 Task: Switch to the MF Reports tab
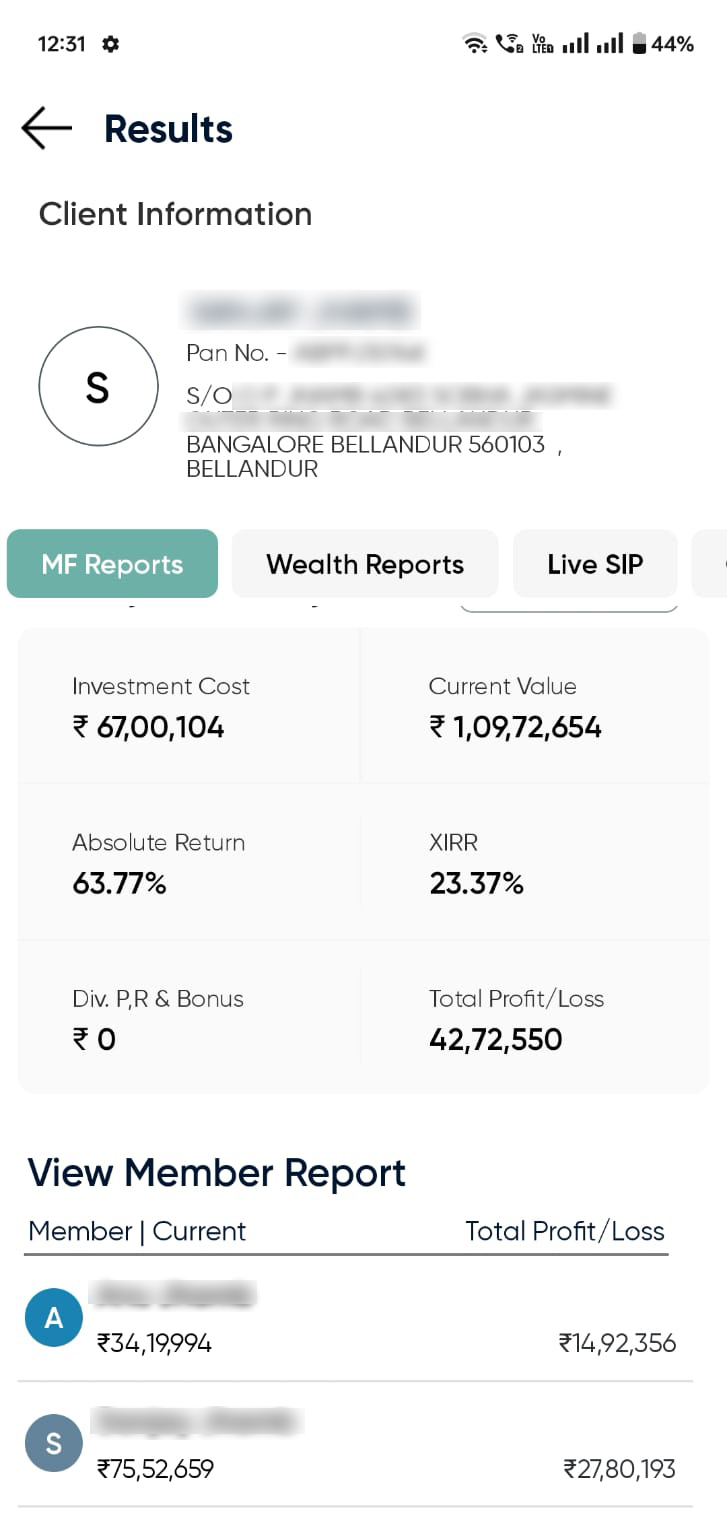click(112, 564)
